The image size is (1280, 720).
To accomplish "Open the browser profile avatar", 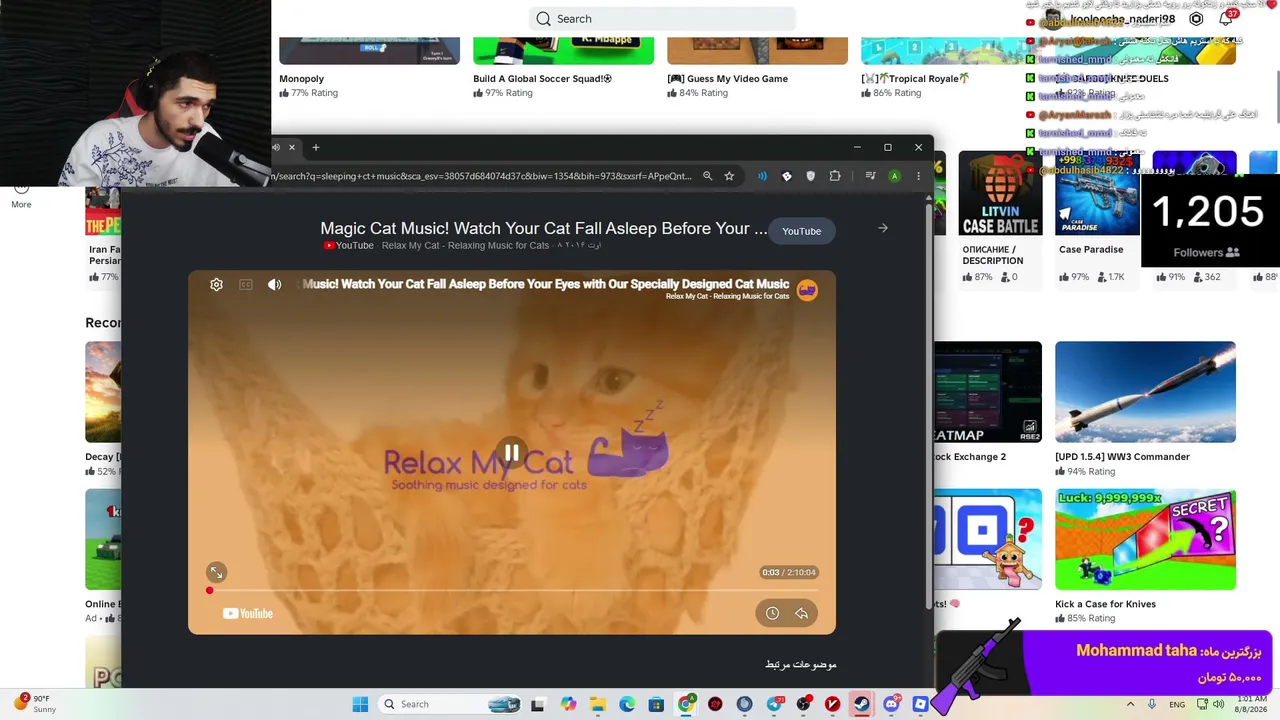I will tap(894, 176).
